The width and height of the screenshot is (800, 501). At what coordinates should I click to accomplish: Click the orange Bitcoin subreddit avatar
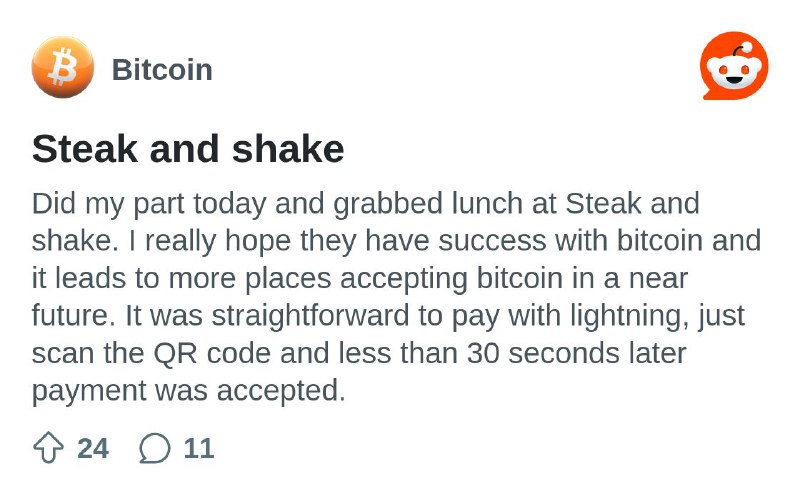point(63,67)
